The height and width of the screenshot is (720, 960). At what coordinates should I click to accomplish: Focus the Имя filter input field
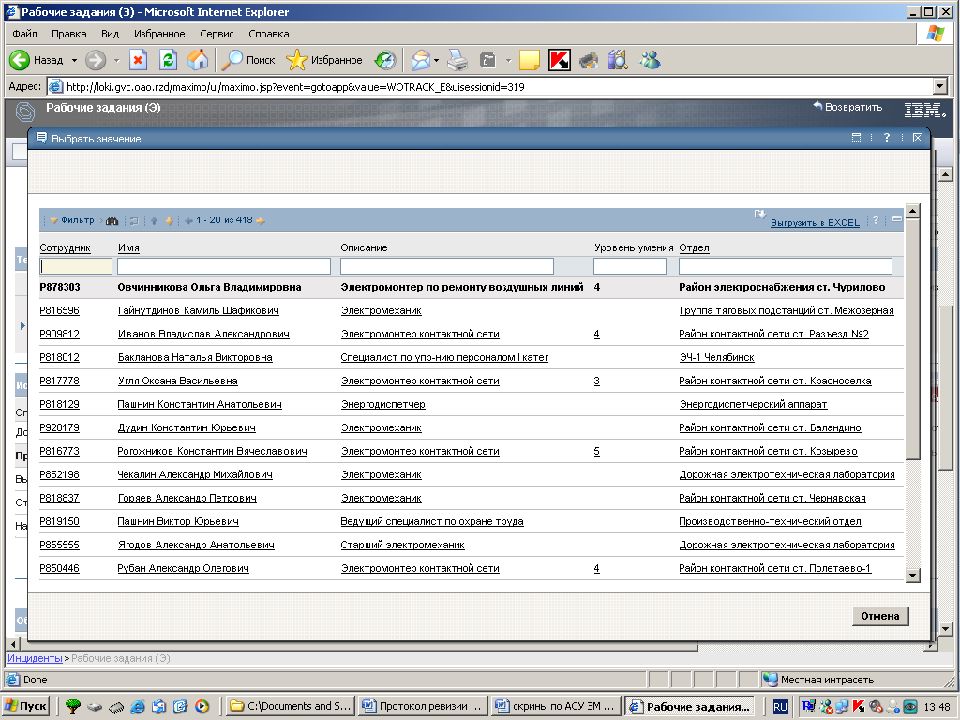pos(224,266)
